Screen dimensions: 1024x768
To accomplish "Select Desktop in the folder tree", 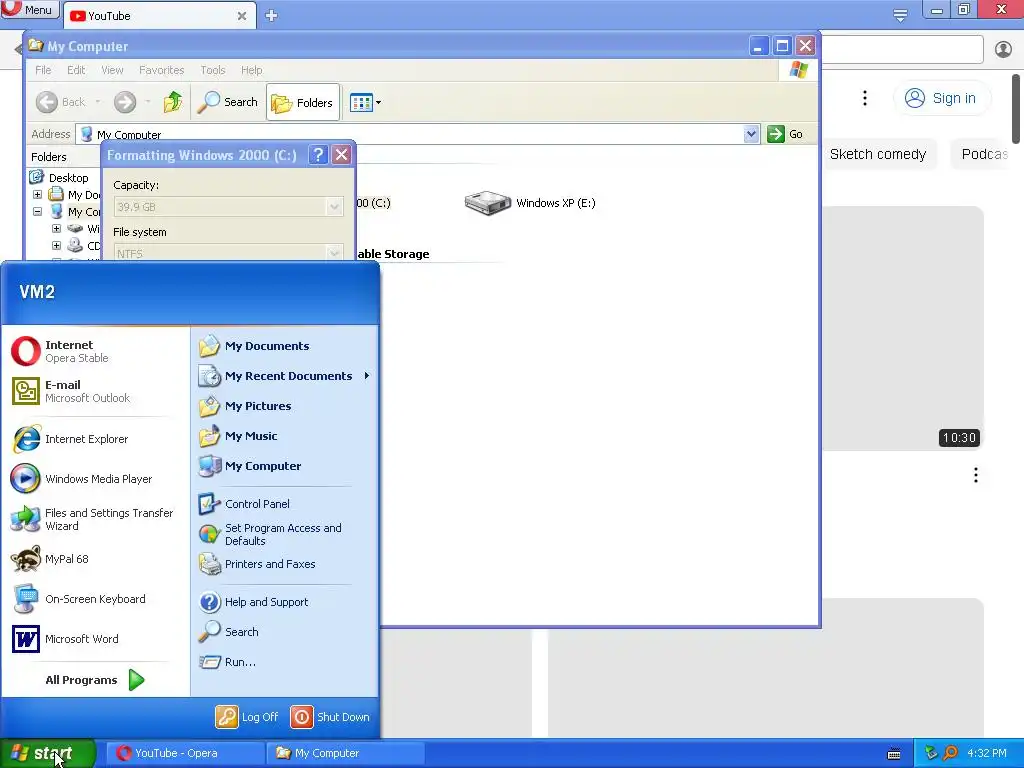I will (68, 178).
